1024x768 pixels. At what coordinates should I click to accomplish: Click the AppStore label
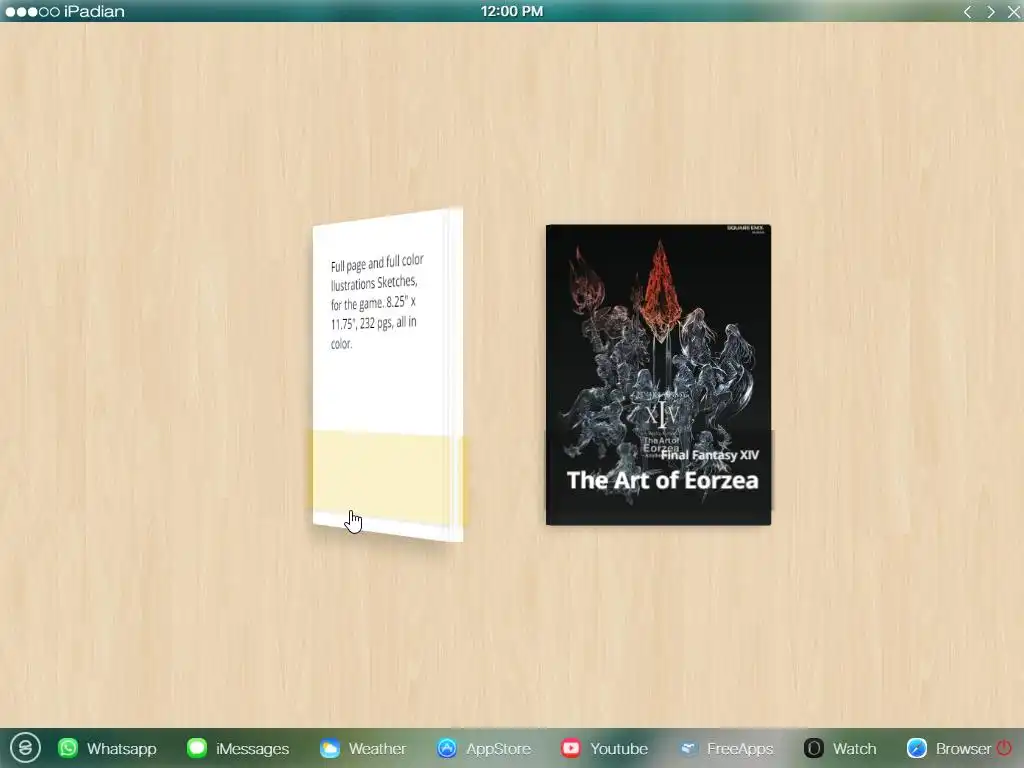tap(498, 748)
